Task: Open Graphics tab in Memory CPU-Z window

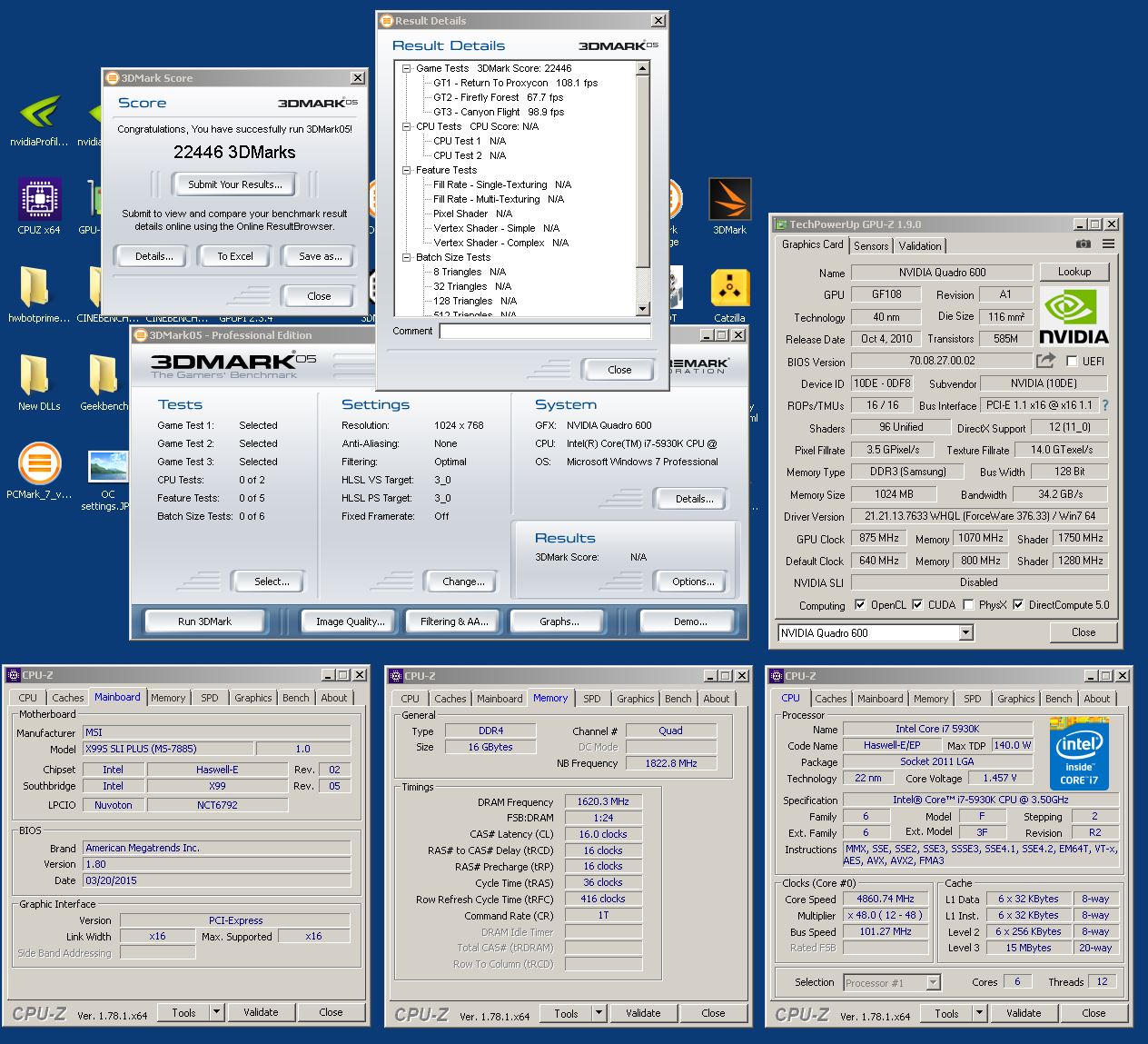Action: [636, 699]
